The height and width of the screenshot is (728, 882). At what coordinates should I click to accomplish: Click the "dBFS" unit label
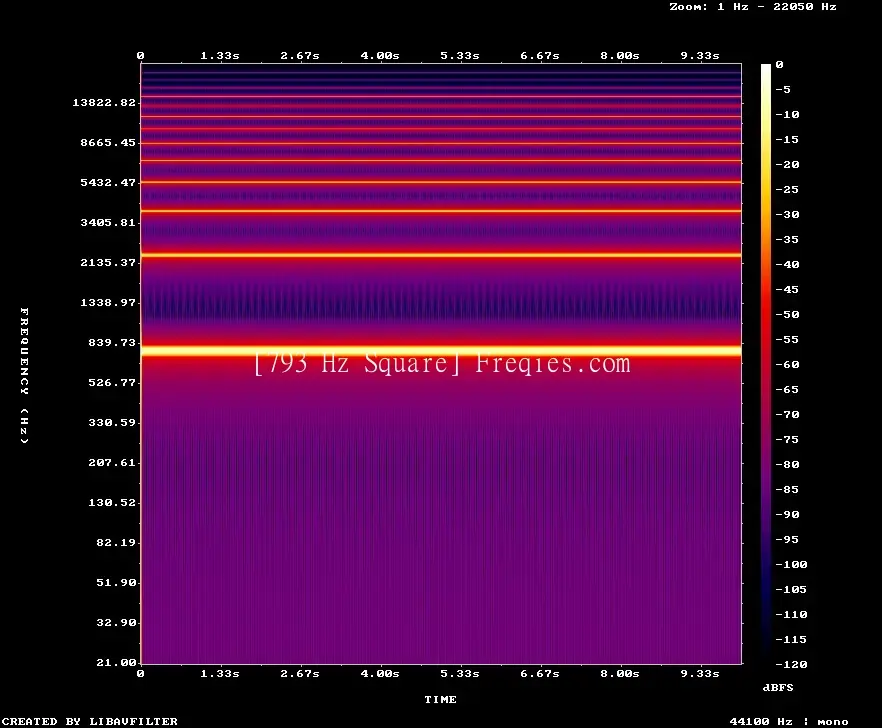(778, 687)
